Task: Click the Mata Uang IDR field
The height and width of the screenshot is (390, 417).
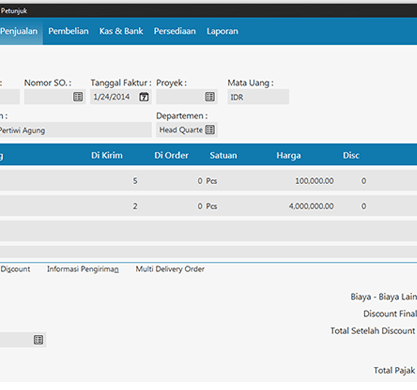Action: coord(258,97)
